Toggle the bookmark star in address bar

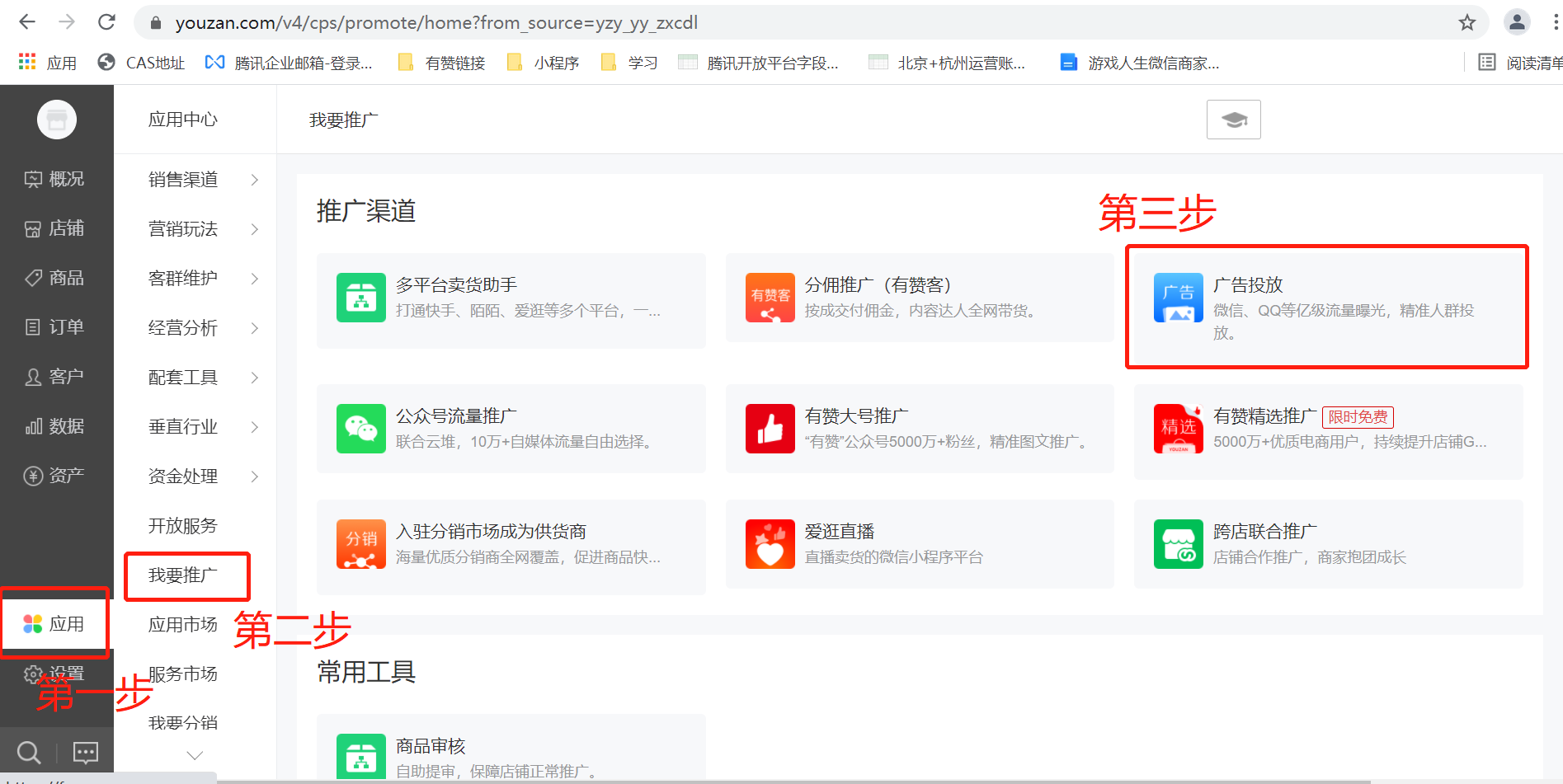click(1467, 22)
